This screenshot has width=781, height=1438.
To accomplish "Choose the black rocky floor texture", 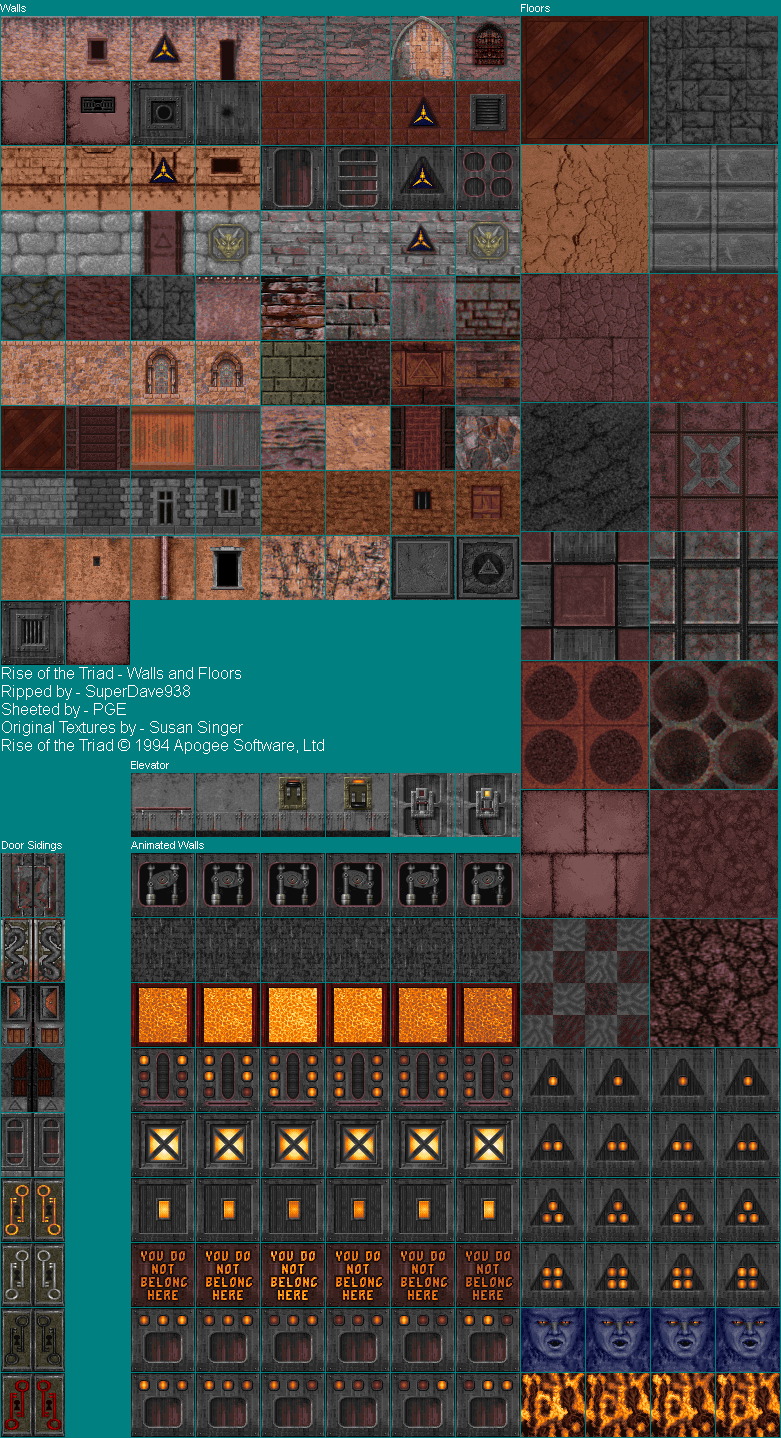I will [585, 467].
